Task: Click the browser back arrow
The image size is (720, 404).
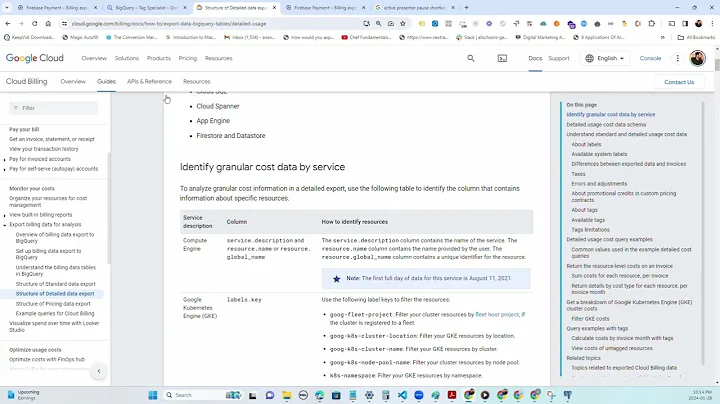Action: [8, 23]
